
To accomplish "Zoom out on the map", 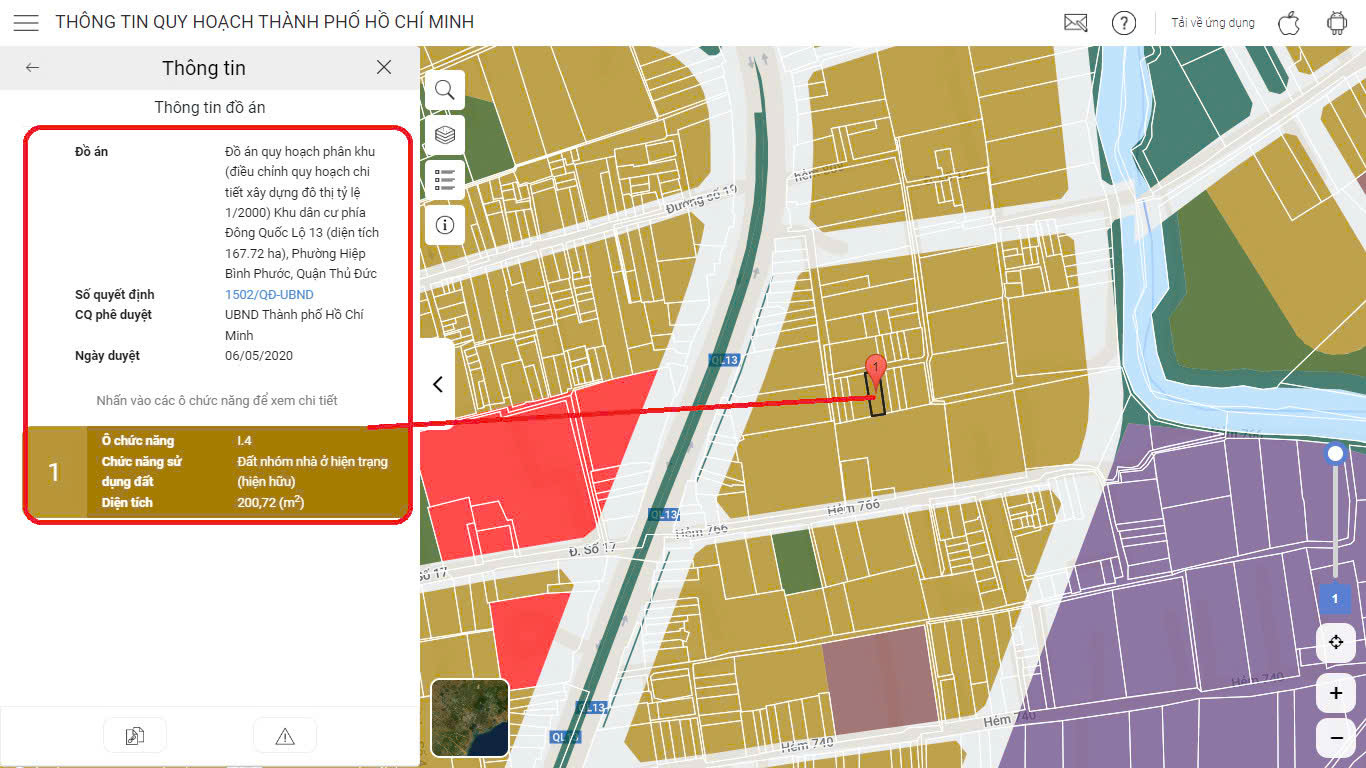I will click(1336, 738).
